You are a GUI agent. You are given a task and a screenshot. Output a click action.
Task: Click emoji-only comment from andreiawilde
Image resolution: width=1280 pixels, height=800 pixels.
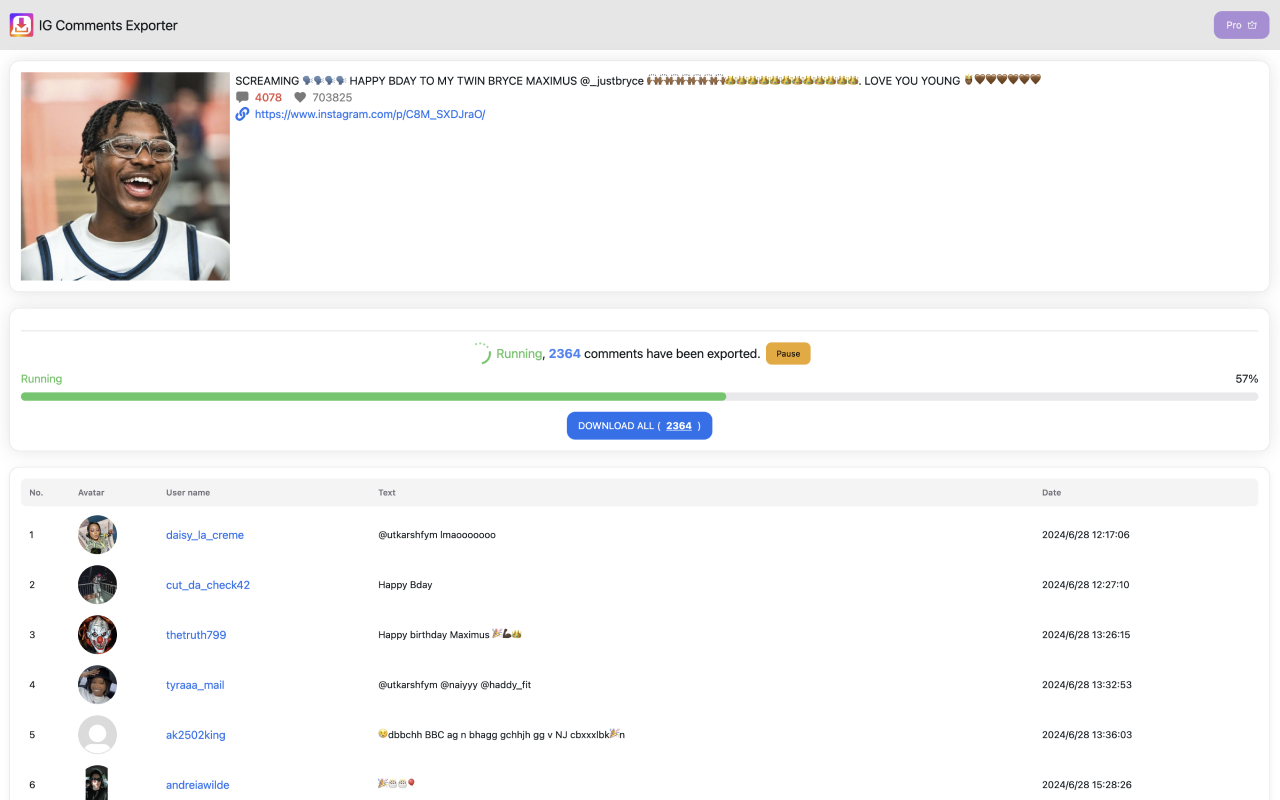pyautogui.click(x=396, y=783)
